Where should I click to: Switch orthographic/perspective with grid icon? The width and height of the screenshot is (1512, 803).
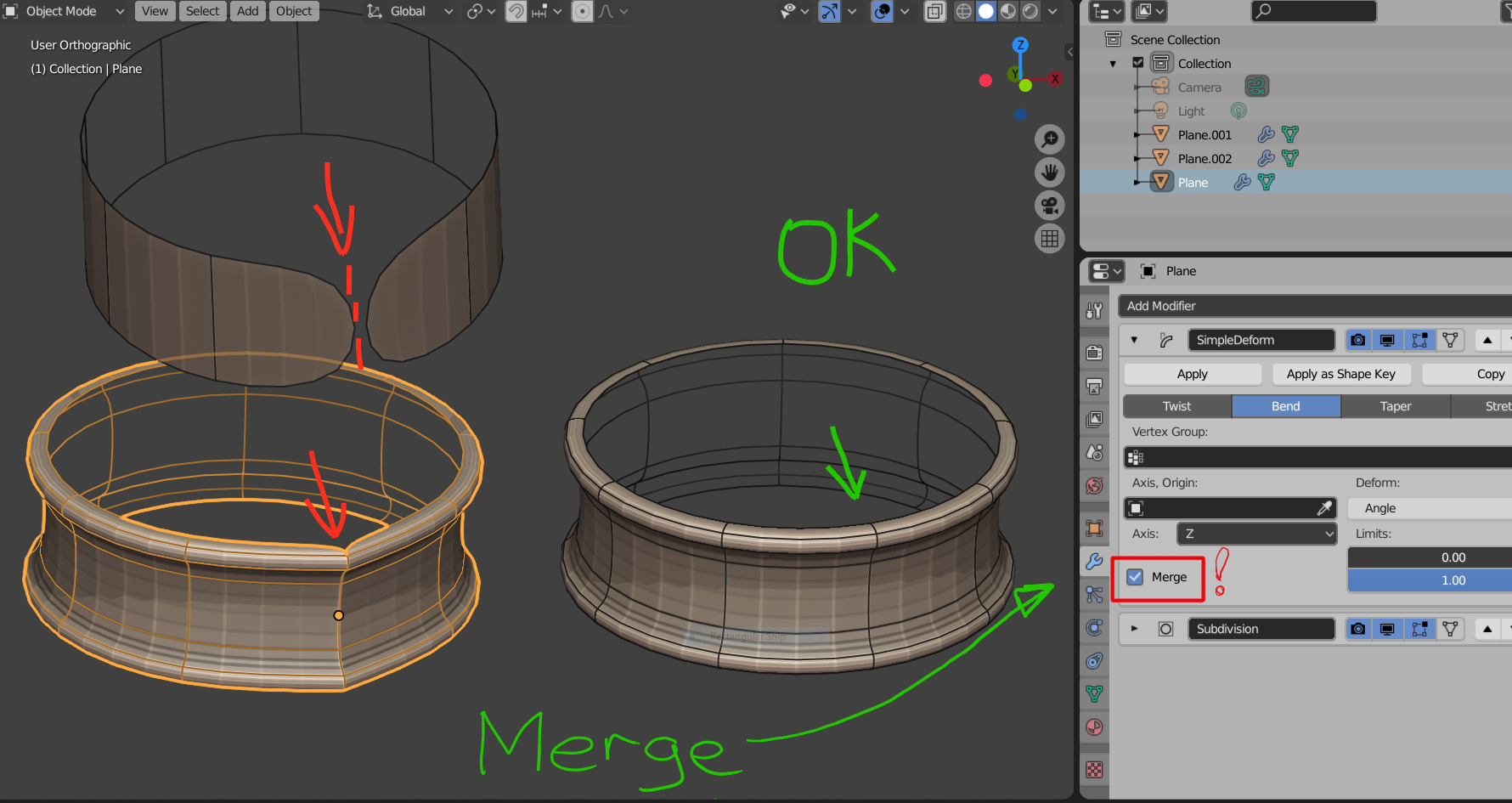[1050, 239]
